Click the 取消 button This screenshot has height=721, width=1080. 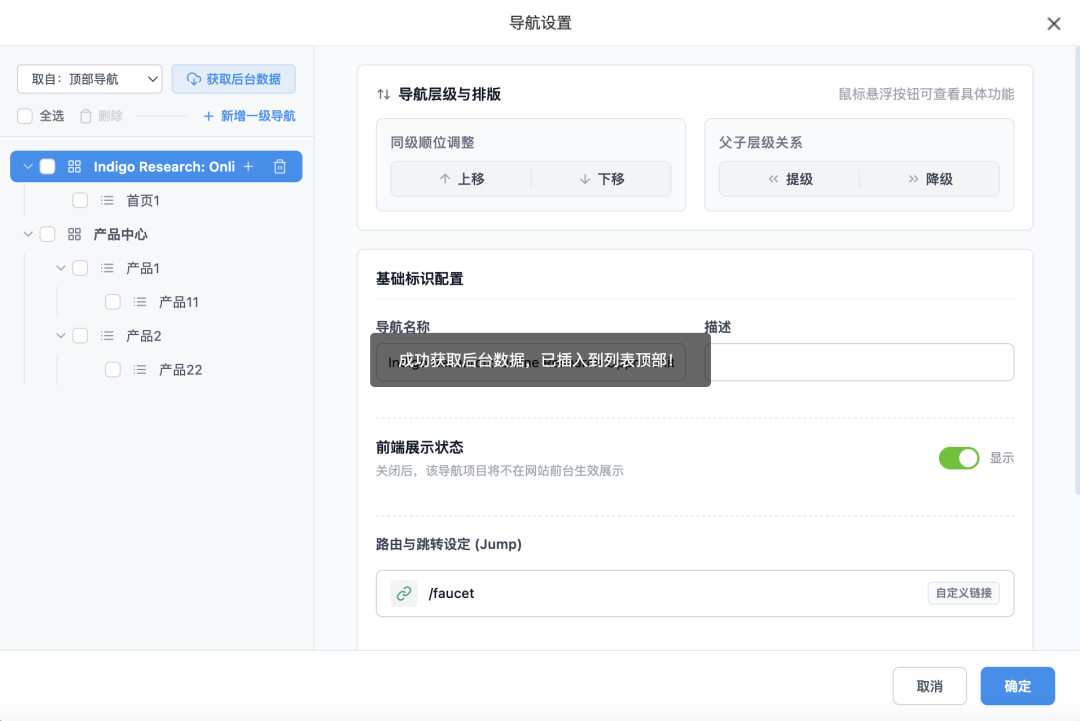(x=929, y=686)
